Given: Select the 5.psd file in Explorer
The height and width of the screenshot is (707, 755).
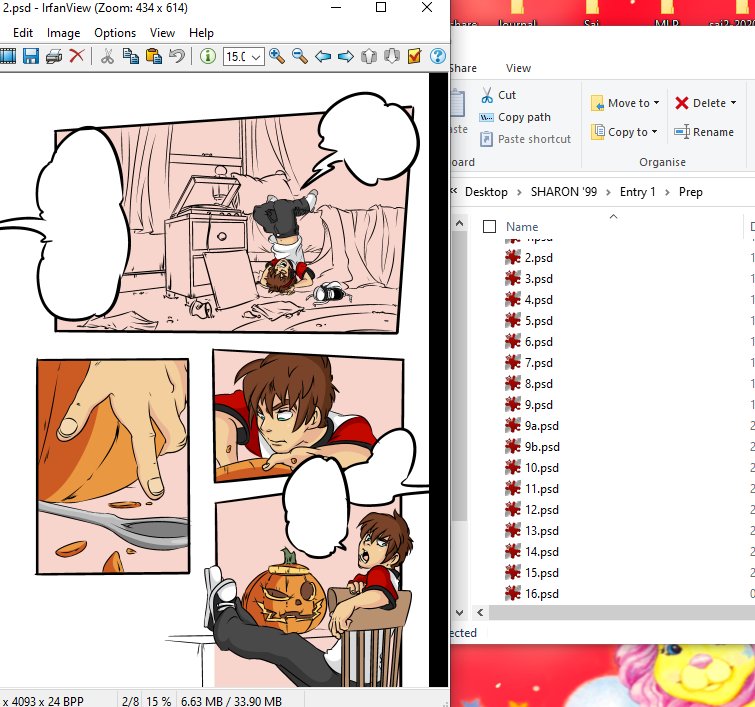Looking at the screenshot, I should tap(529, 321).
